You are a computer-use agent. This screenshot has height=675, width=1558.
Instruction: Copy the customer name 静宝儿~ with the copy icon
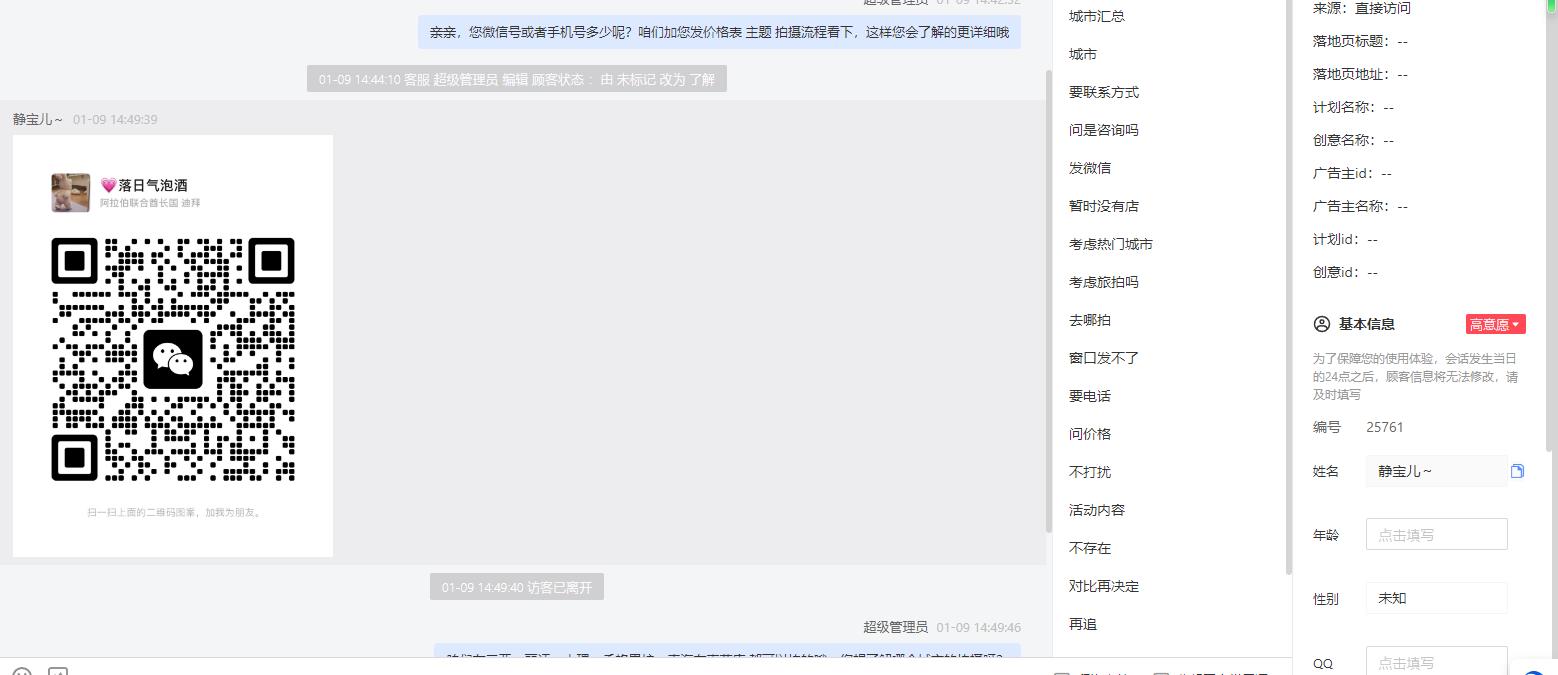pyautogui.click(x=1517, y=471)
